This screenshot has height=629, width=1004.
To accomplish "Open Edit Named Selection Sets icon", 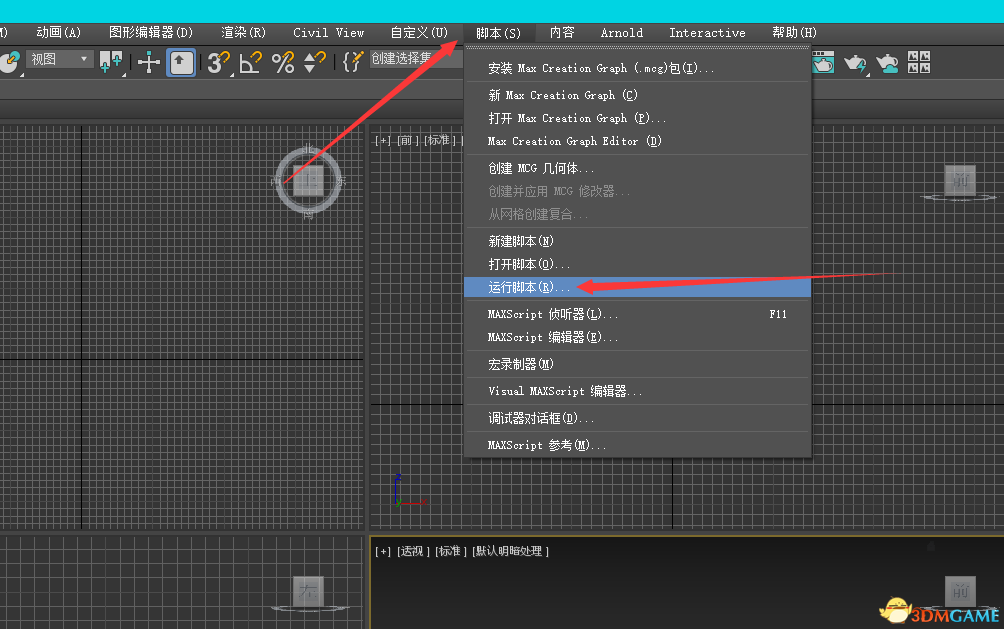I will click(351, 62).
